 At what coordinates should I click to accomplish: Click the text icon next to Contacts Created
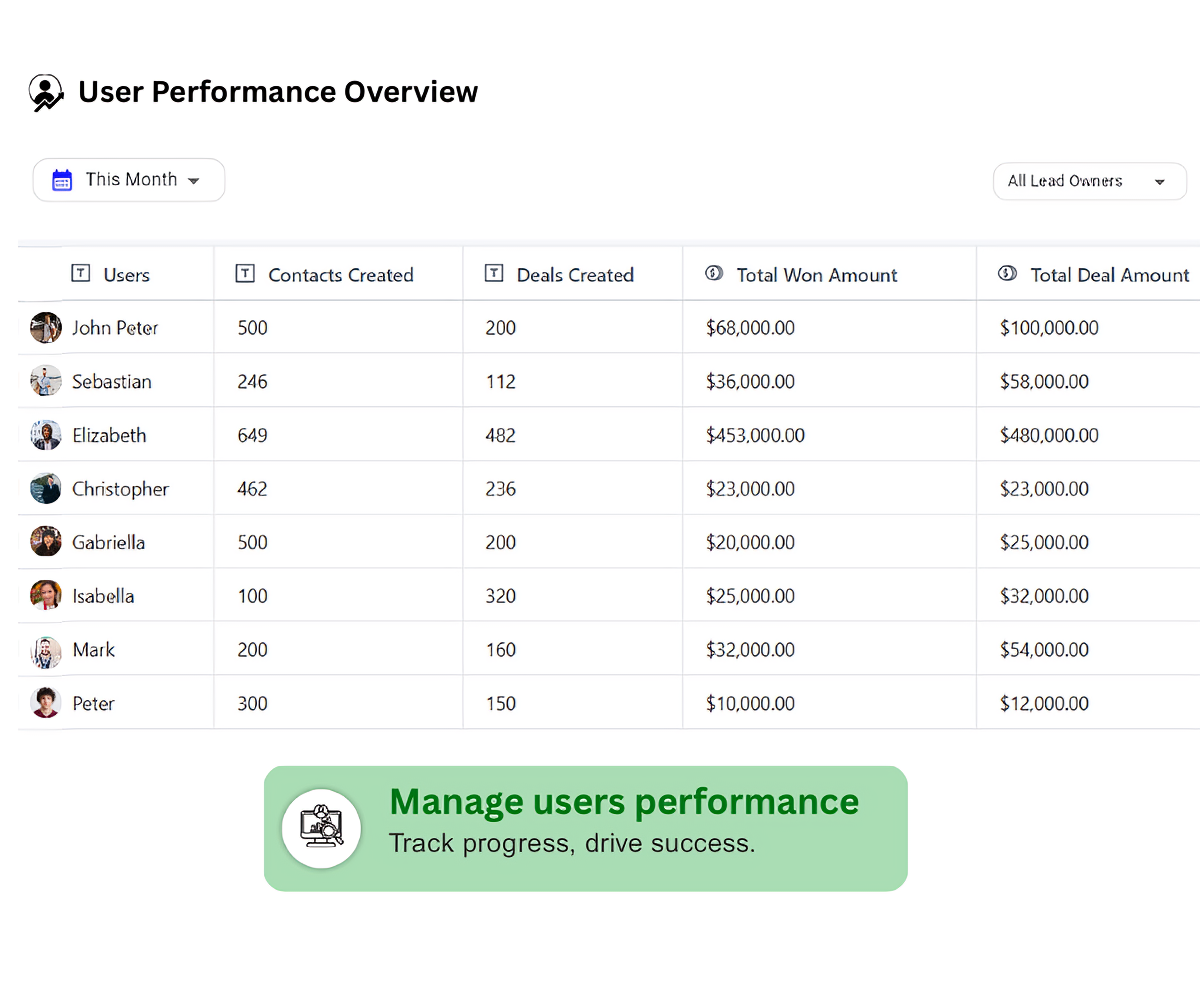pos(244,272)
